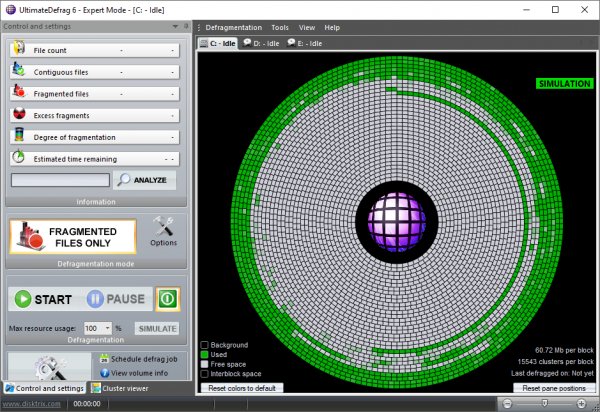
Task: Click the View volume info icon
Action: (104, 373)
